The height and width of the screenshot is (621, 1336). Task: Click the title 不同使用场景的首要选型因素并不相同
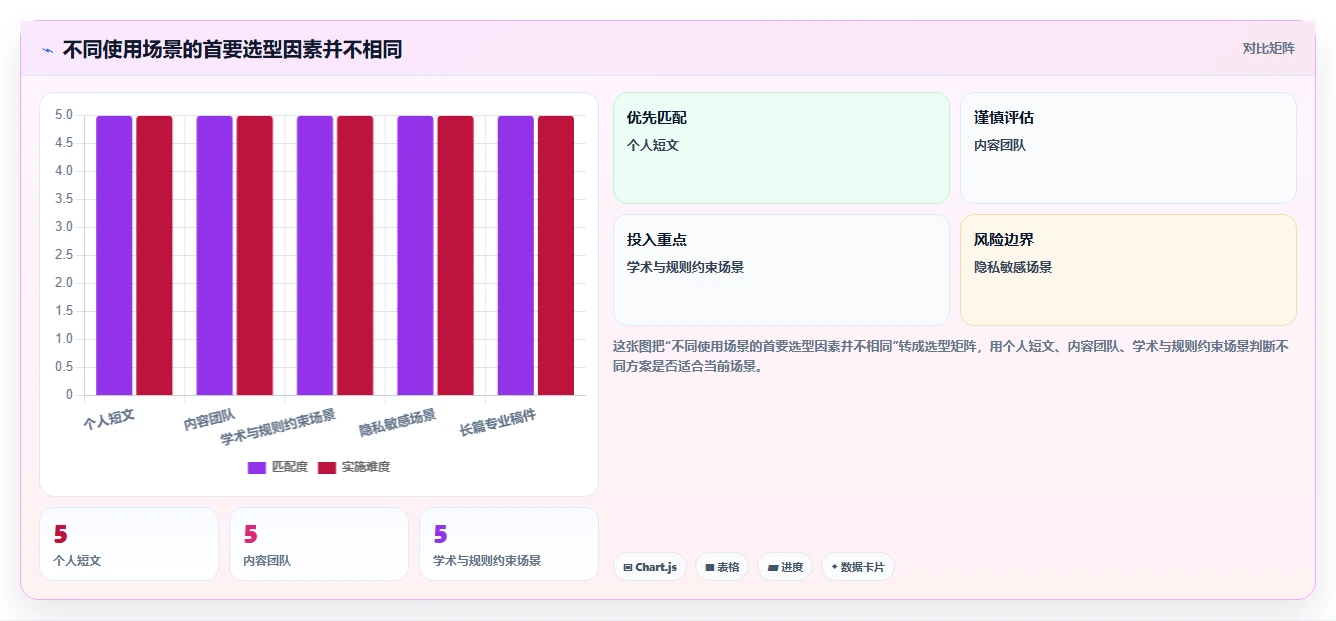(232, 49)
